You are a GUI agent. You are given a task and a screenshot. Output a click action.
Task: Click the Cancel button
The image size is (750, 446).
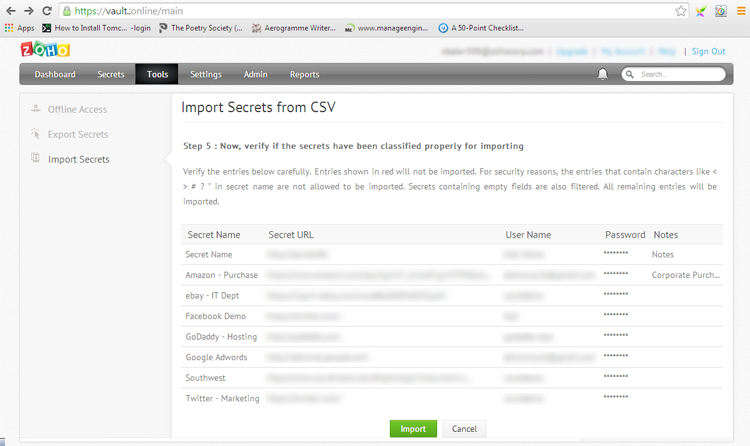(x=464, y=429)
